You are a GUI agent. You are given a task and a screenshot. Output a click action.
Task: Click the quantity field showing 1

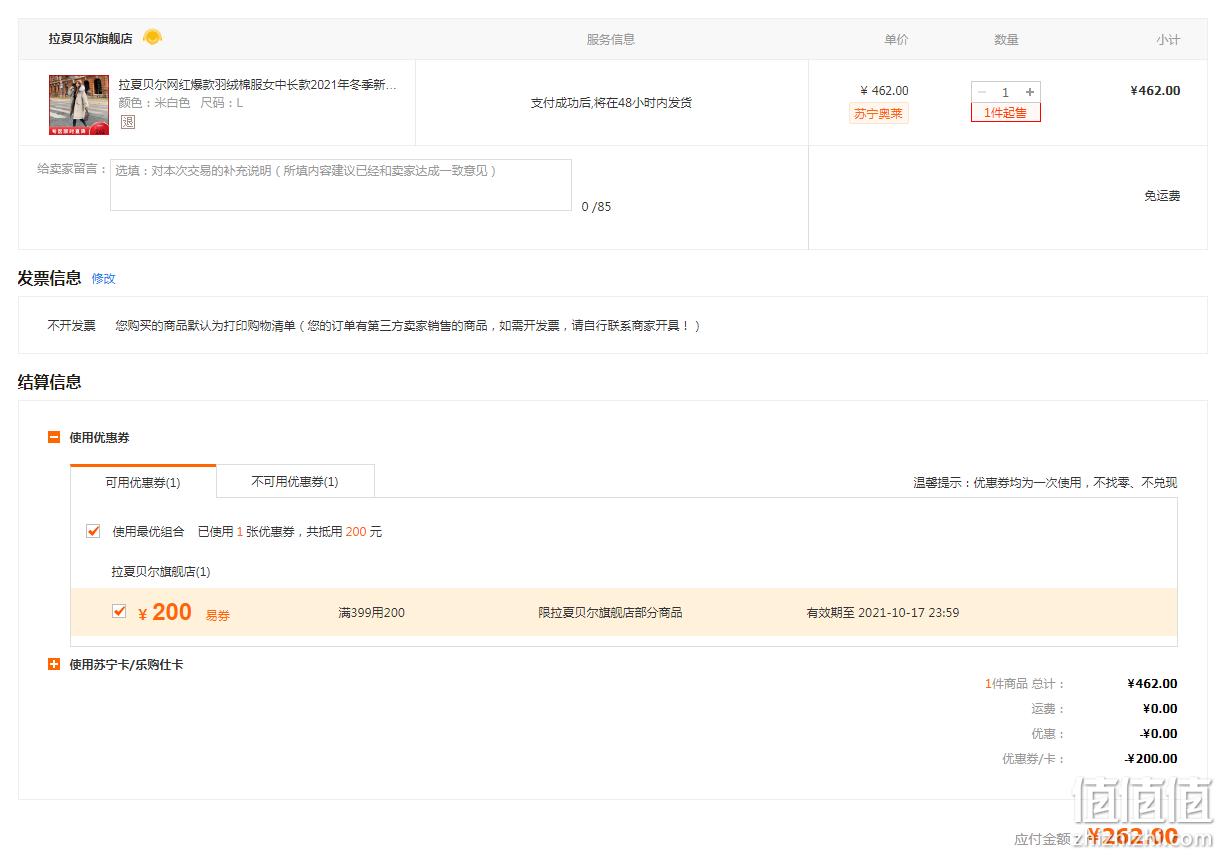1005,92
